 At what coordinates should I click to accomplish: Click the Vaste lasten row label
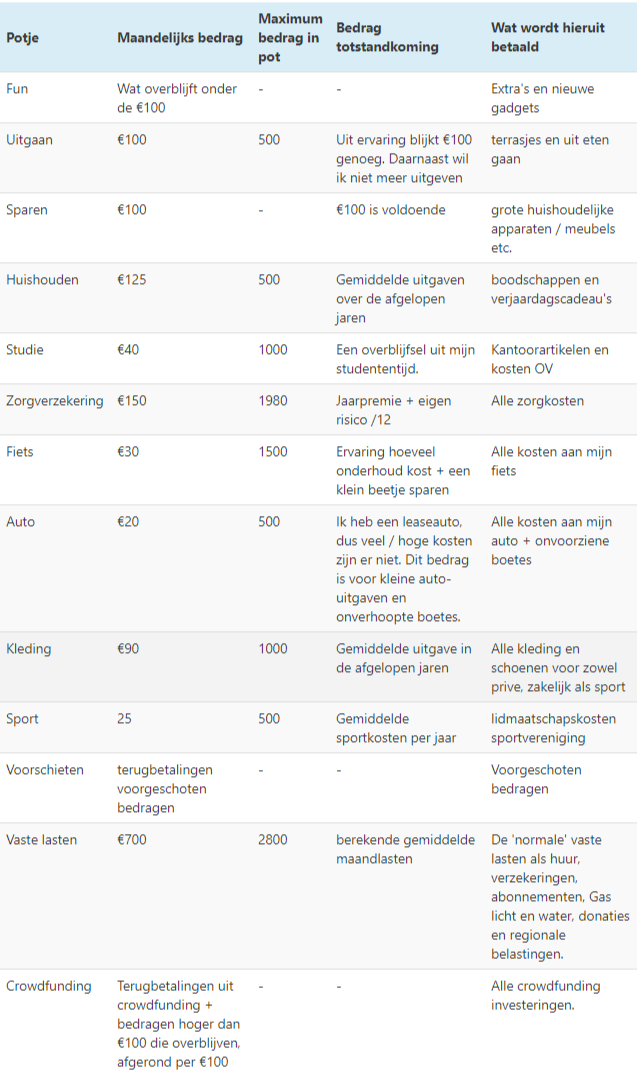41,840
